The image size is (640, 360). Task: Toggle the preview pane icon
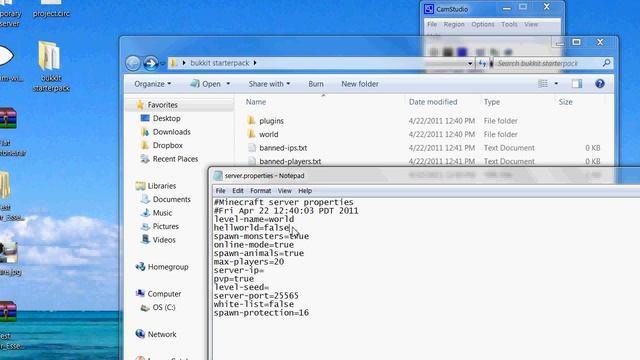tap(577, 84)
